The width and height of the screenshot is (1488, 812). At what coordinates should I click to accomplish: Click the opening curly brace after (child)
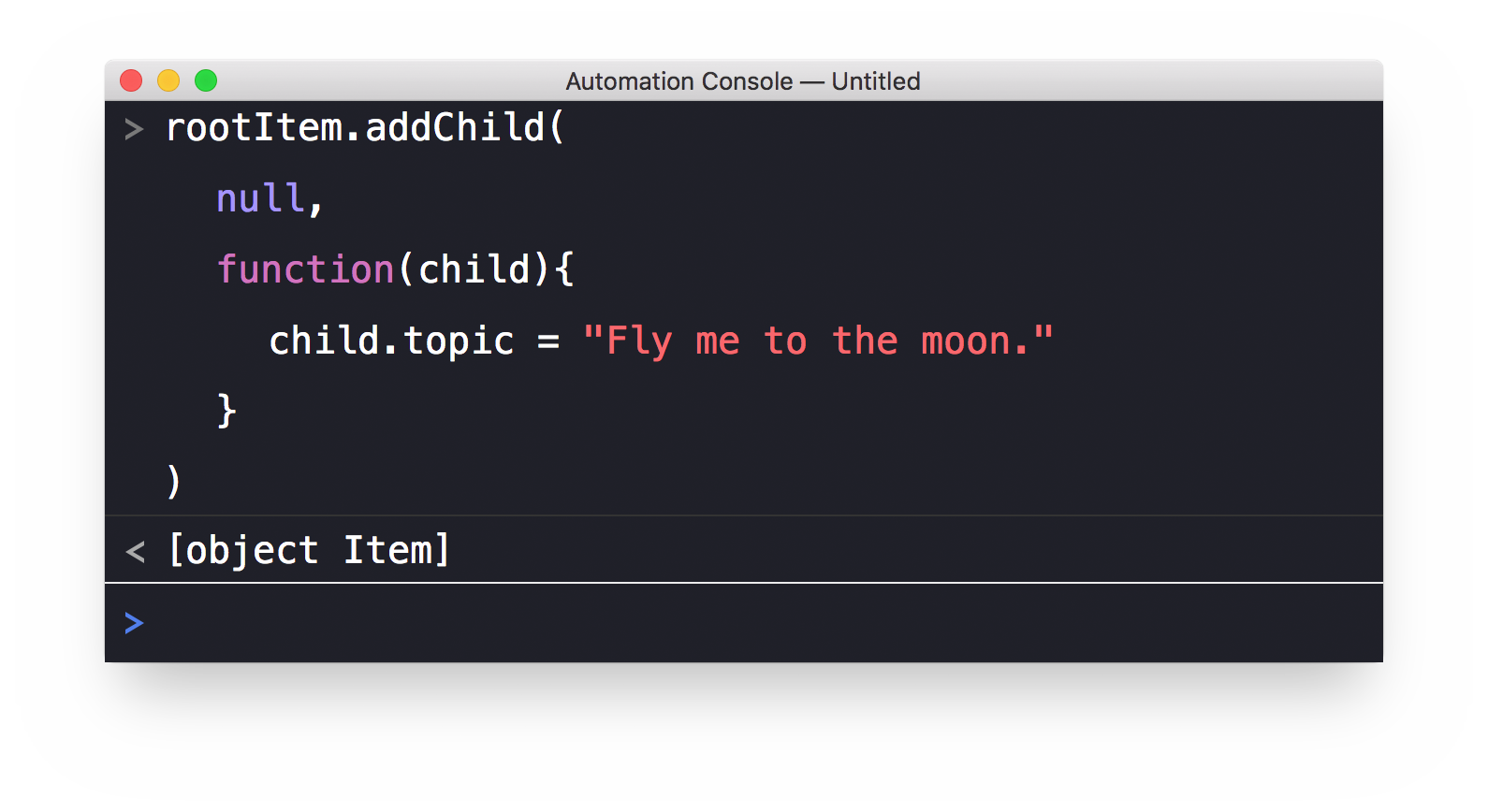(x=563, y=269)
